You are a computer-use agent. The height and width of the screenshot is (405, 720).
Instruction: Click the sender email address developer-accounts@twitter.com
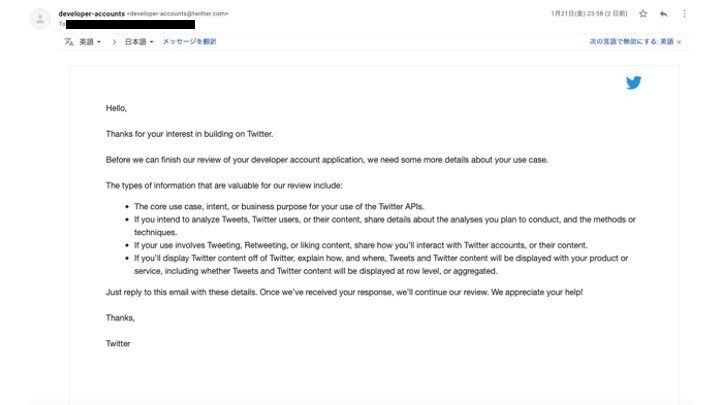177,14
